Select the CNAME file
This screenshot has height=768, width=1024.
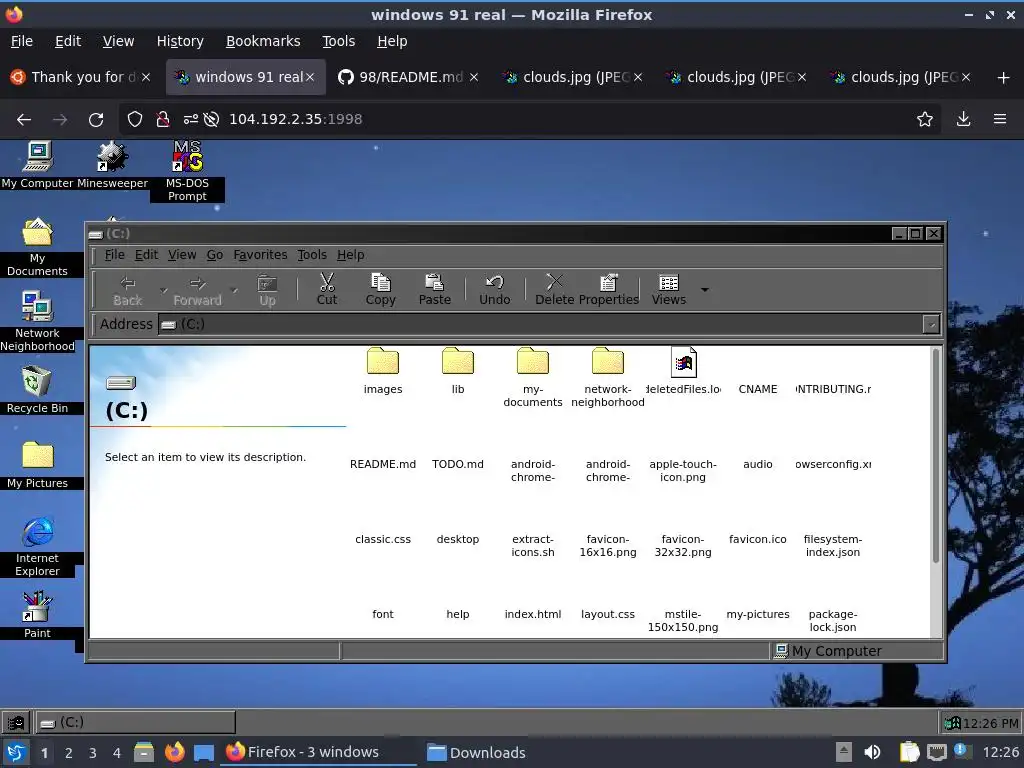[x=758, y=389]
